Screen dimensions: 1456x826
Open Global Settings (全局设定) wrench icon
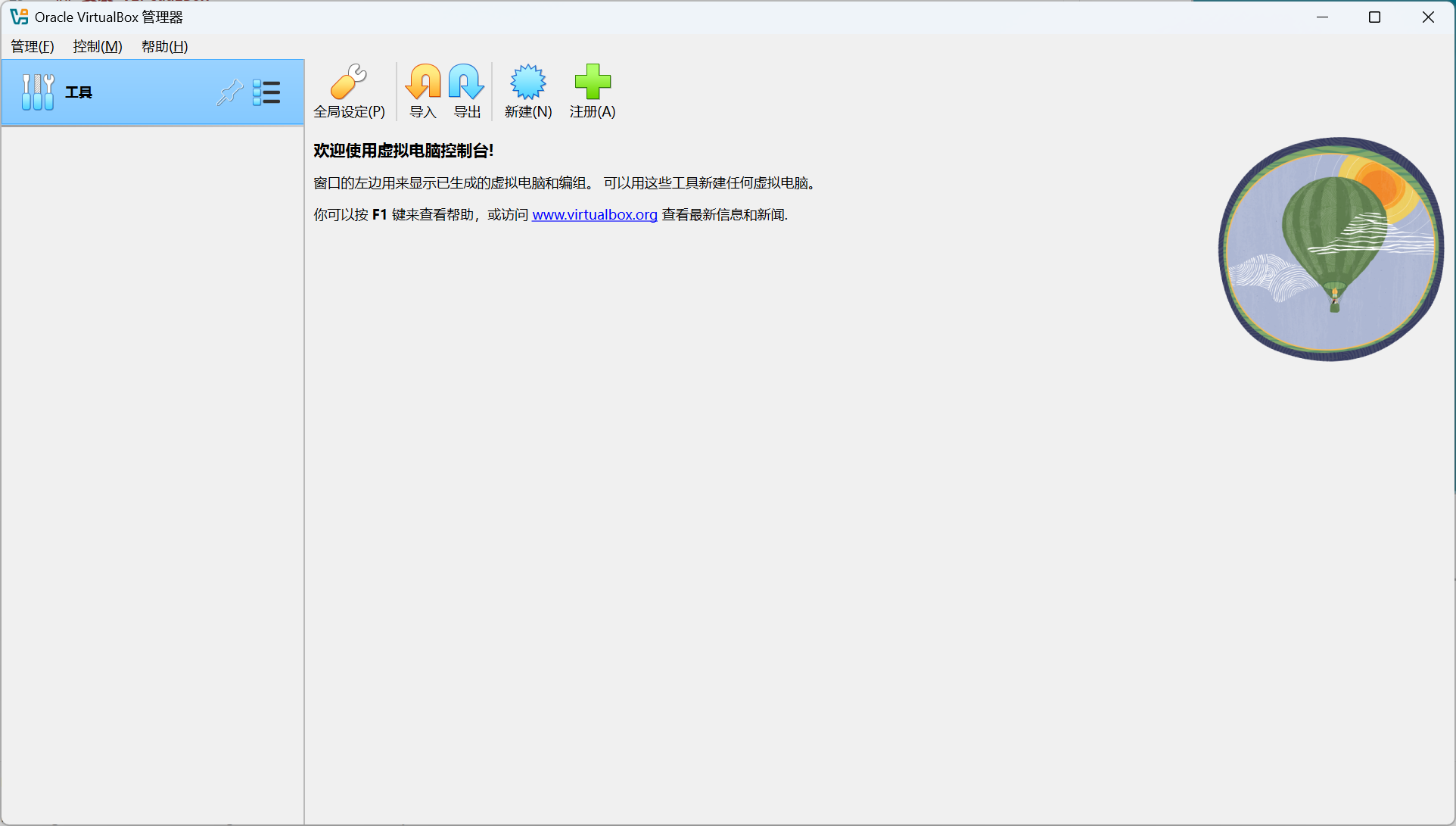coord(349,82)
